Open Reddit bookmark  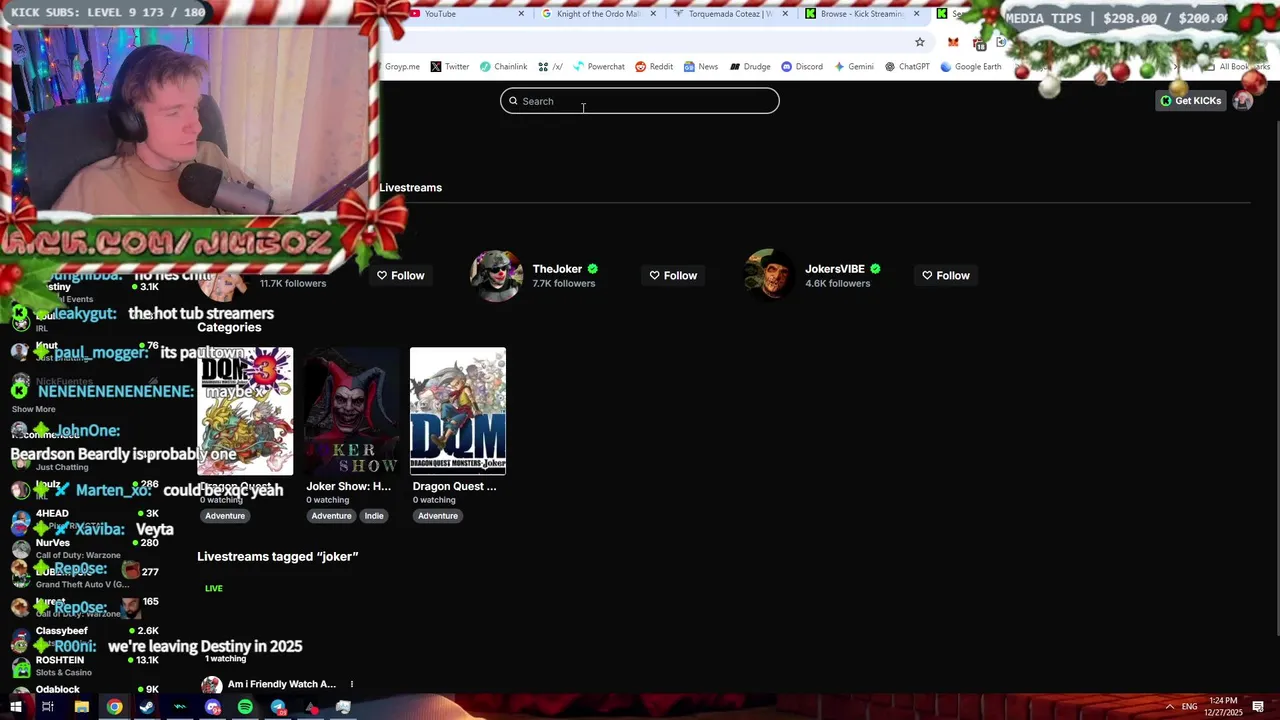coord(654,67)
